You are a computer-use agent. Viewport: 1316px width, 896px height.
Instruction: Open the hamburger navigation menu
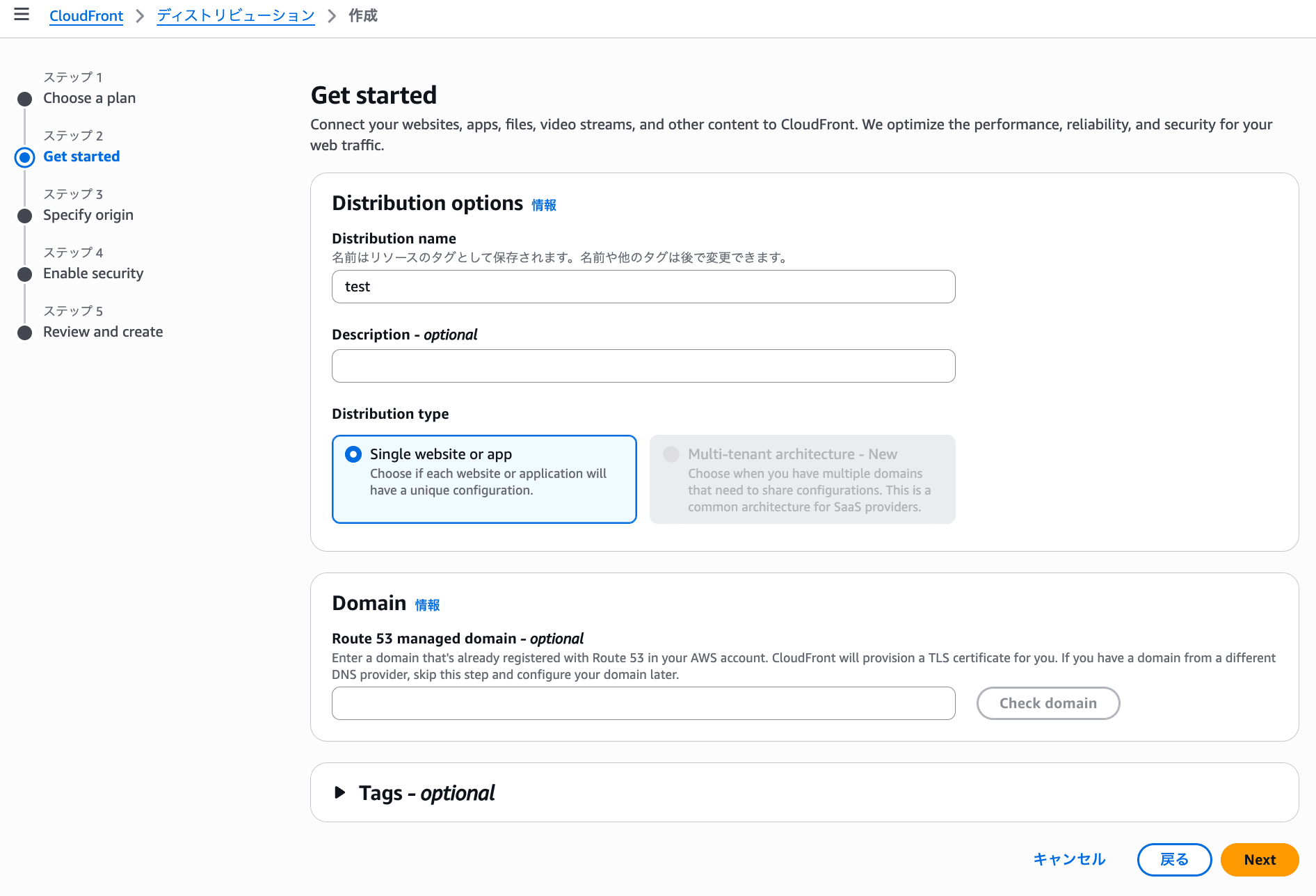[x=22, y=15]
